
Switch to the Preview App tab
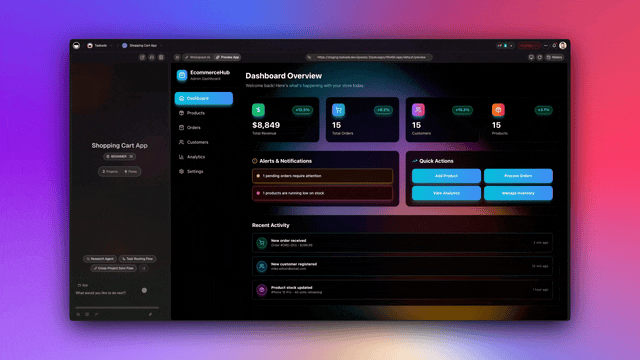(x=227, y=57)
